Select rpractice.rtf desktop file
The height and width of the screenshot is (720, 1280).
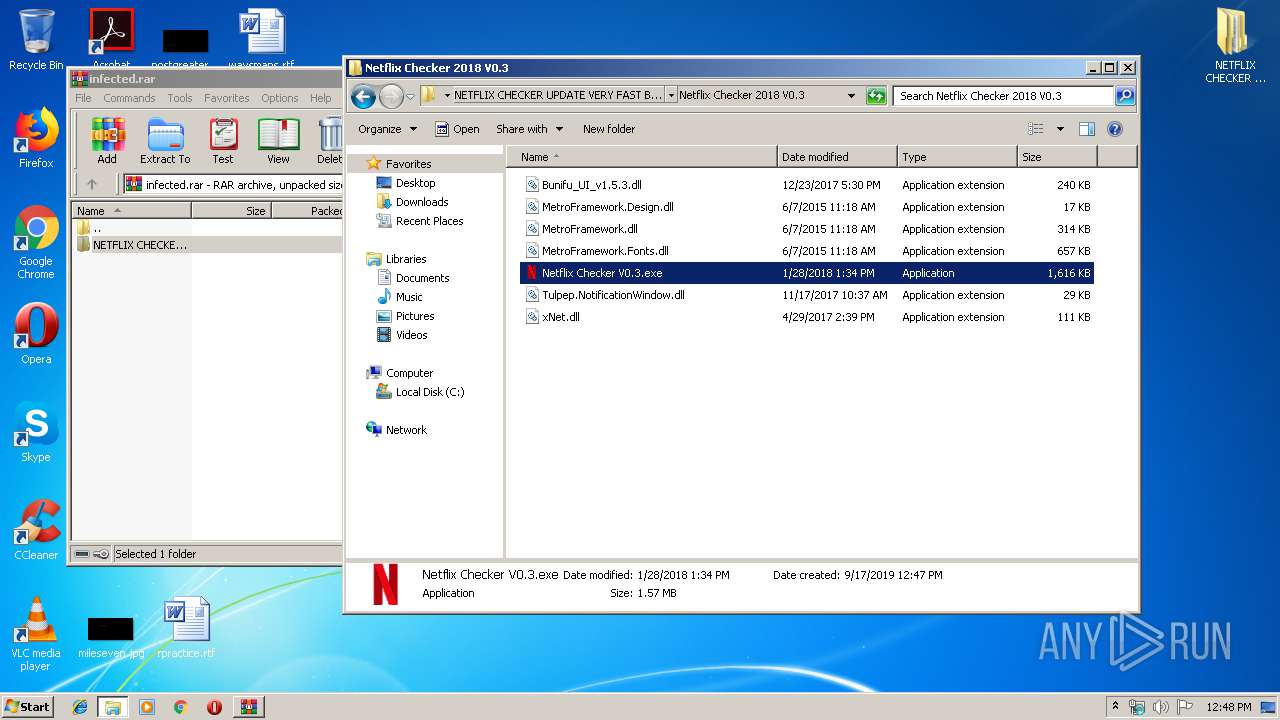coord(186,628)
